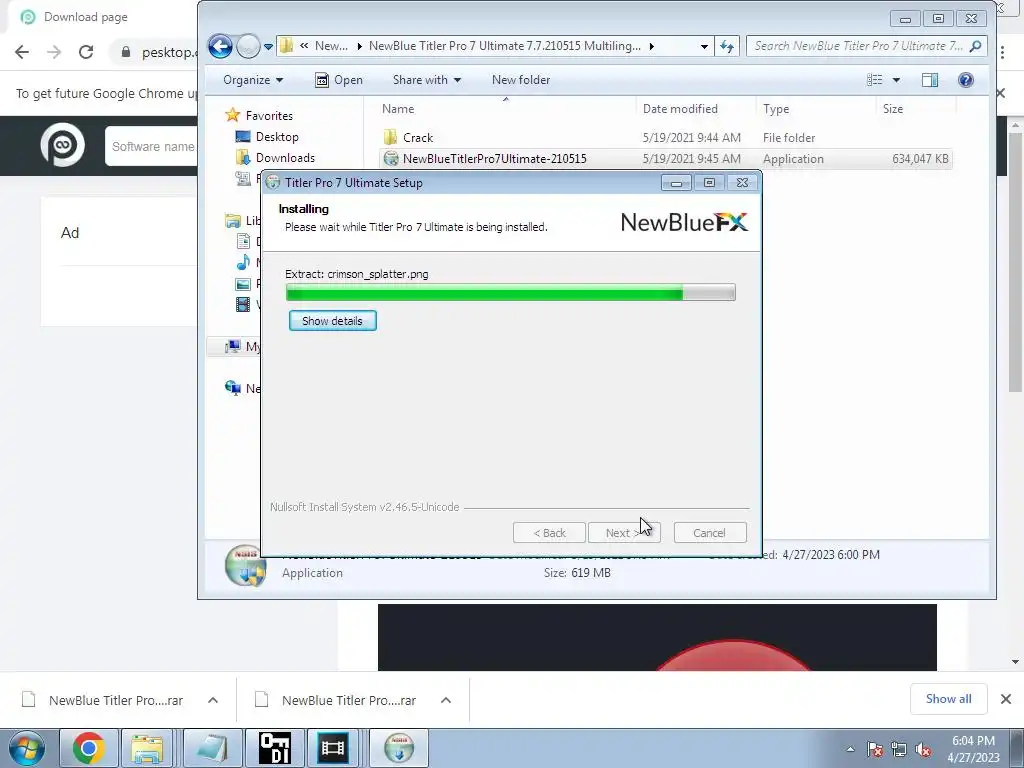Click the green installation progress bar
Image resolution: width=1024 pixels, height=768 pixels.
click(x=510, y=292)
